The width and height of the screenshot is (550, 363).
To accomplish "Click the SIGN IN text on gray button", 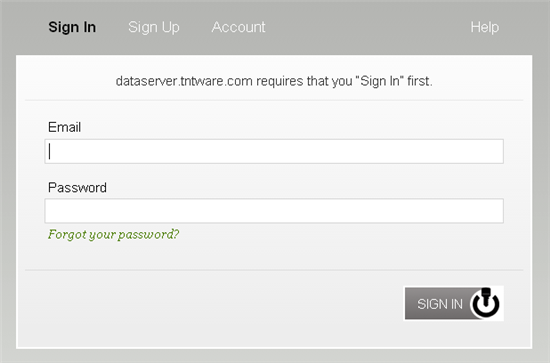I will (x=440, y=304).
